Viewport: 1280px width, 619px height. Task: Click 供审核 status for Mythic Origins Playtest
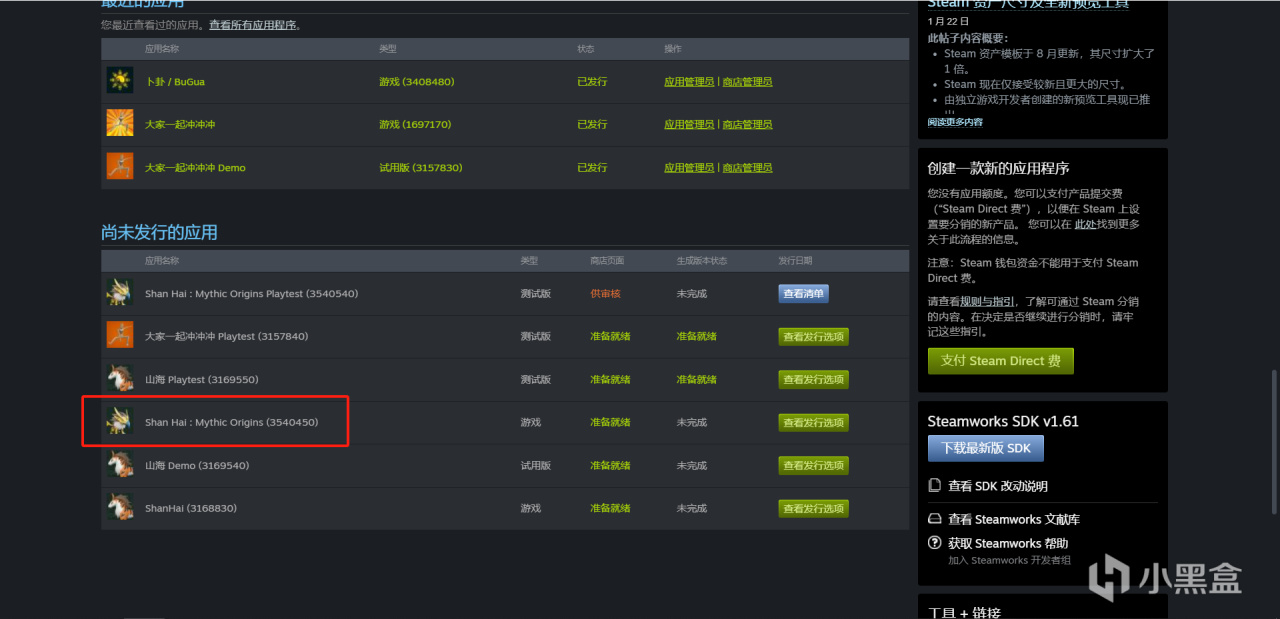[x=606, y=294]
